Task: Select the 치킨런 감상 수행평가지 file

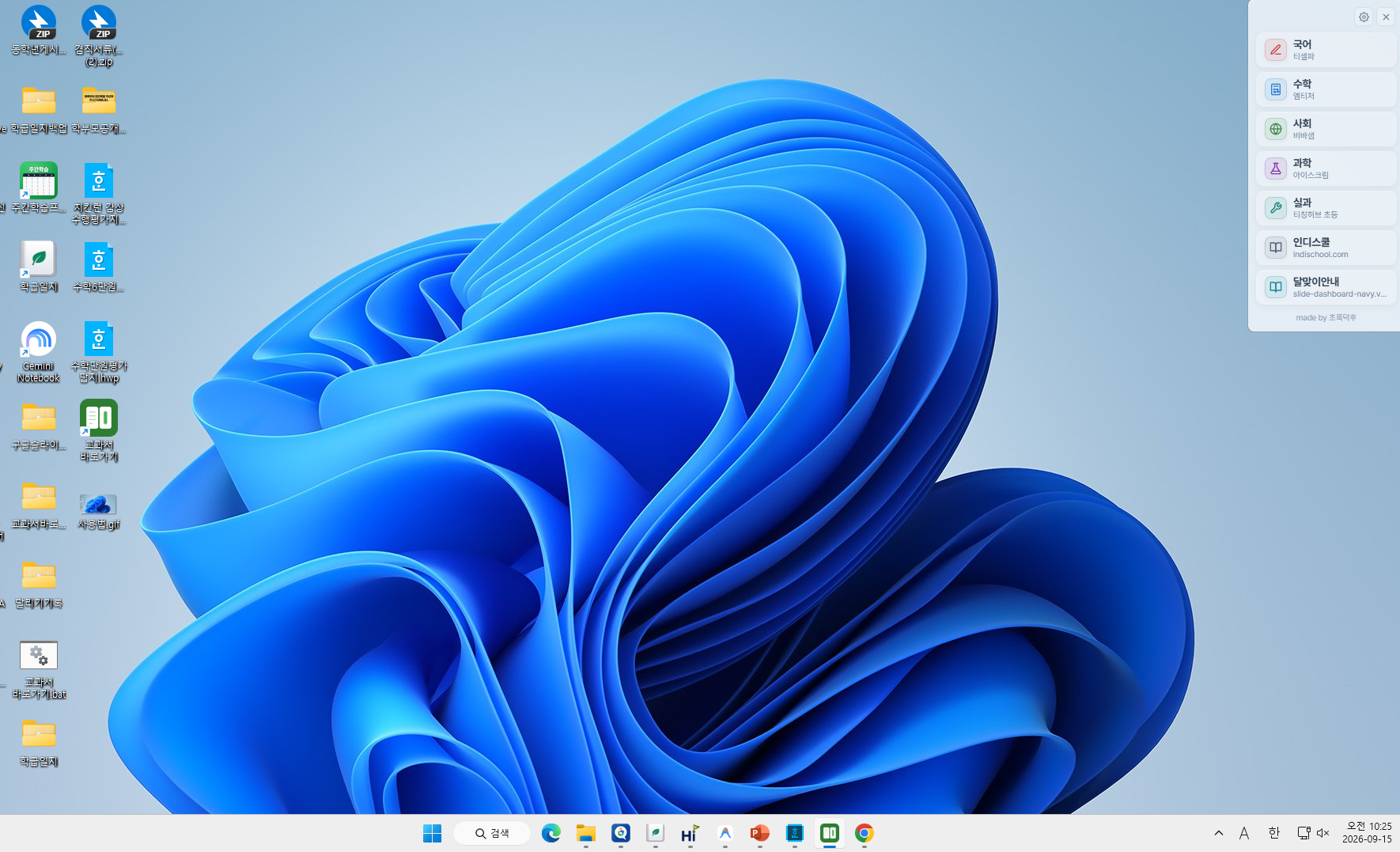Action: pyautogui.click(x=99, y=194)
